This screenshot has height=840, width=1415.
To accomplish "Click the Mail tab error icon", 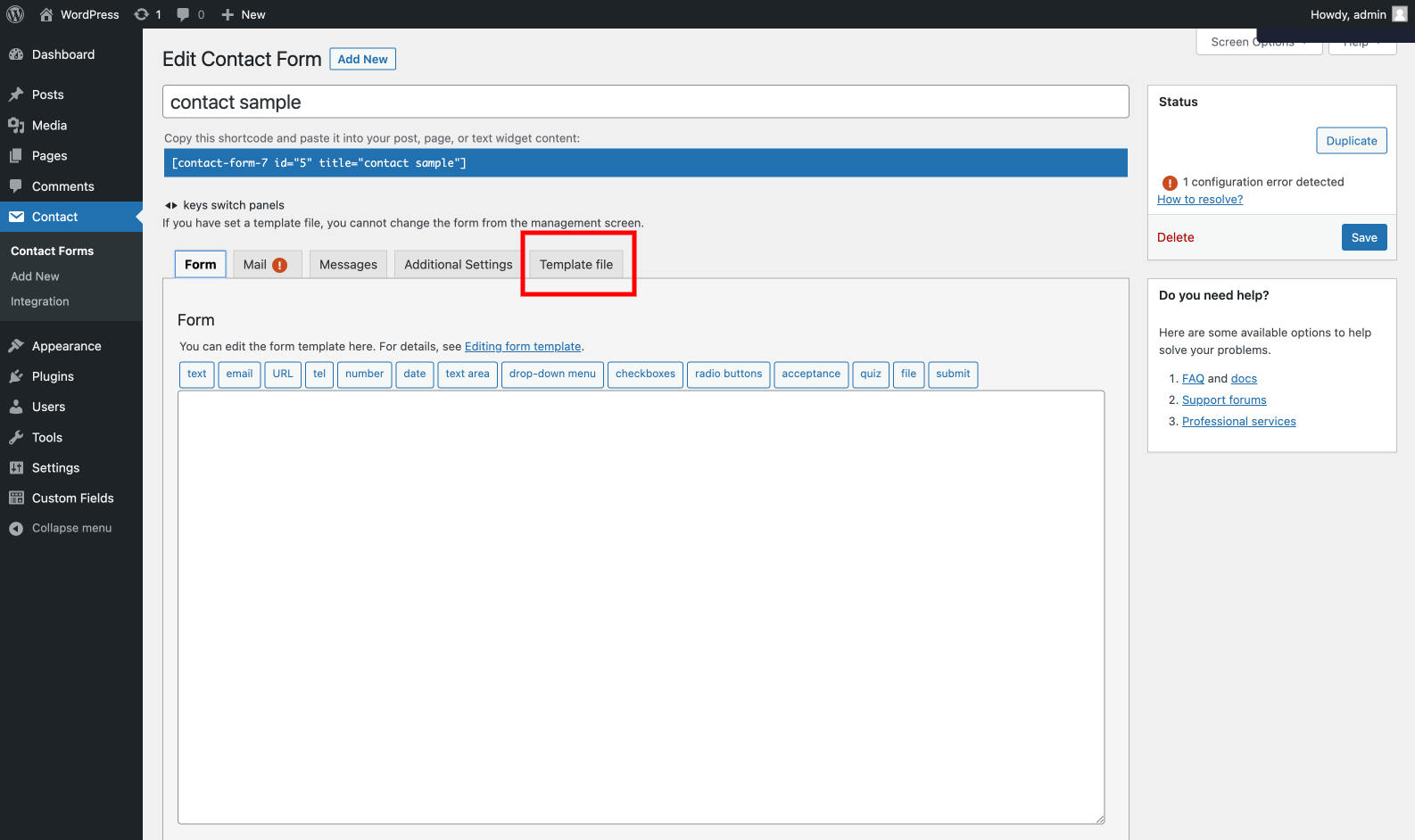I will (x=279, y=265).
